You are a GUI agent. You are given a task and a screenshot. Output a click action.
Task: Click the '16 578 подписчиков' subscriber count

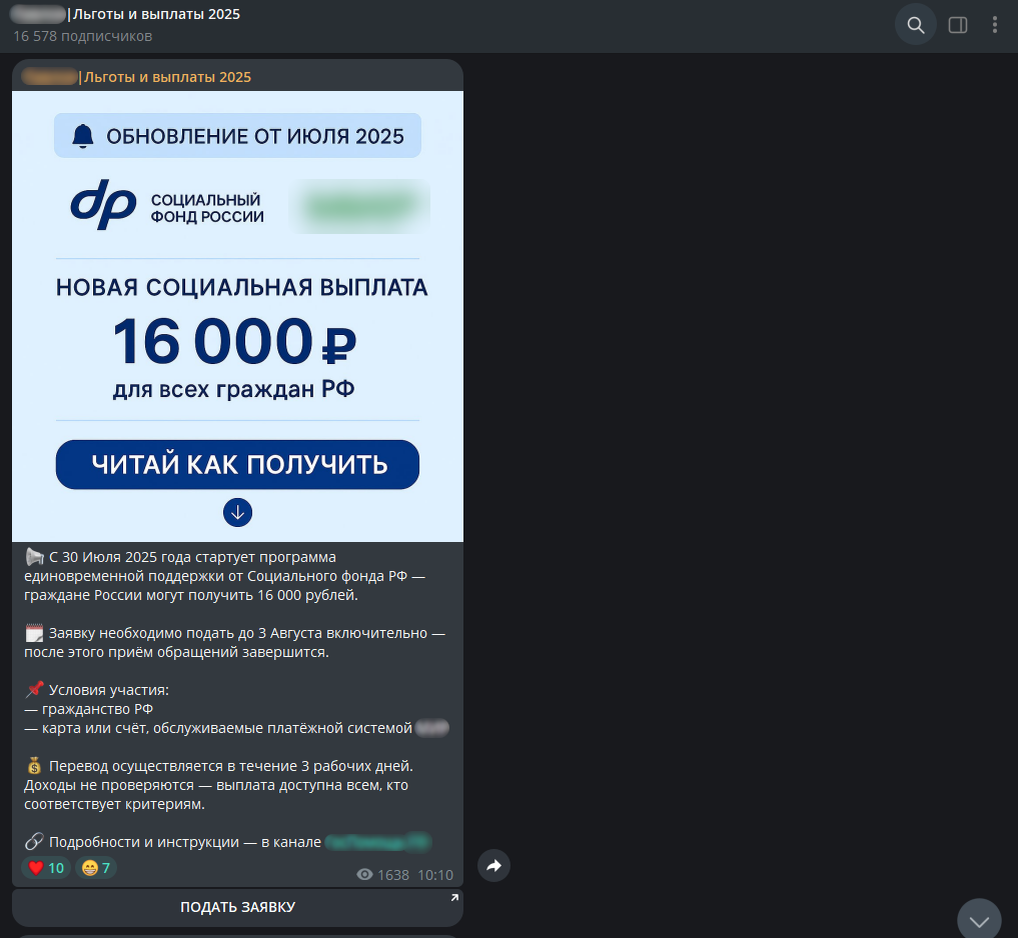pyautogui.click(x=82, y=36)
